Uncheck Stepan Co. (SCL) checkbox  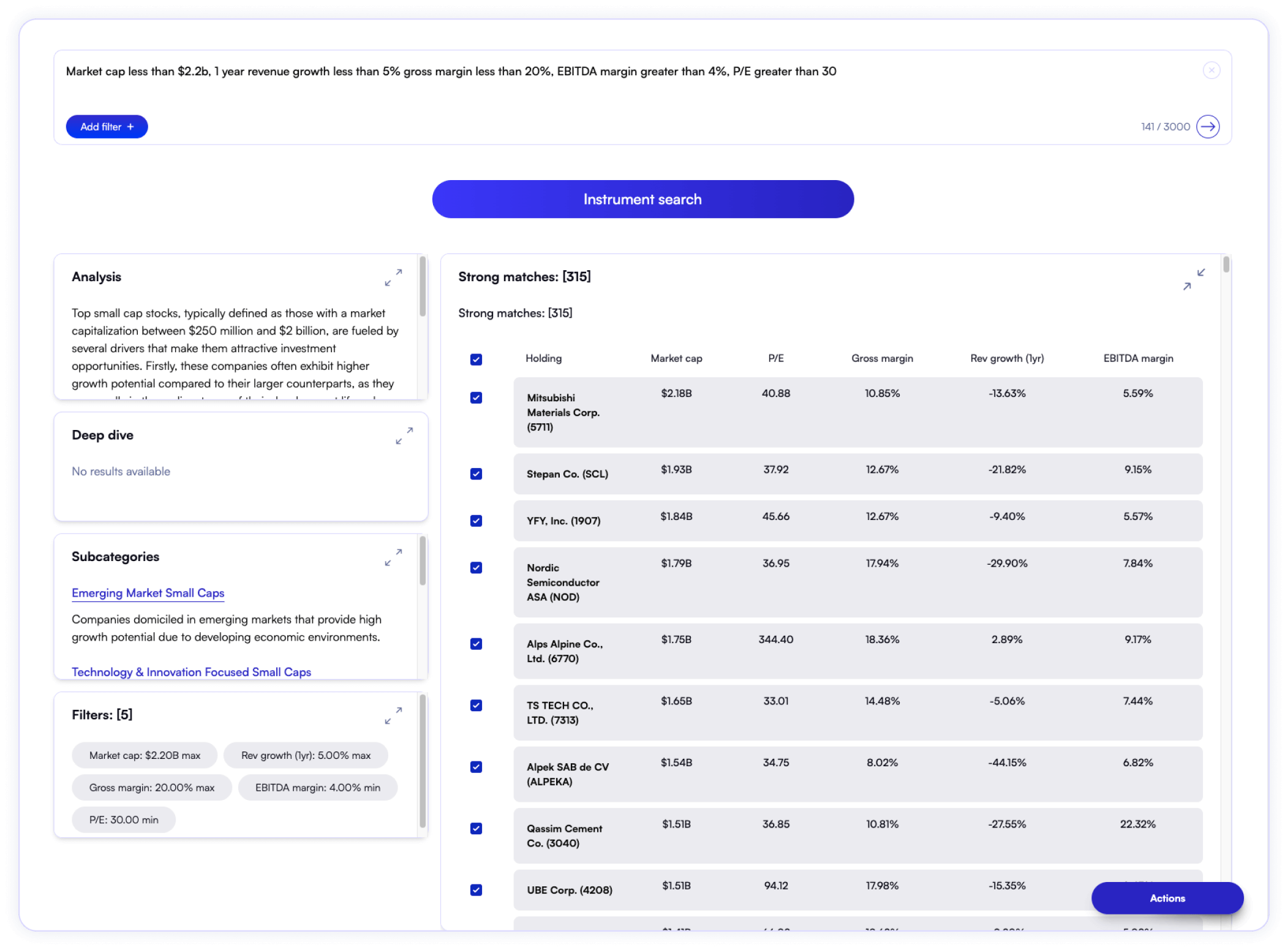476,474
